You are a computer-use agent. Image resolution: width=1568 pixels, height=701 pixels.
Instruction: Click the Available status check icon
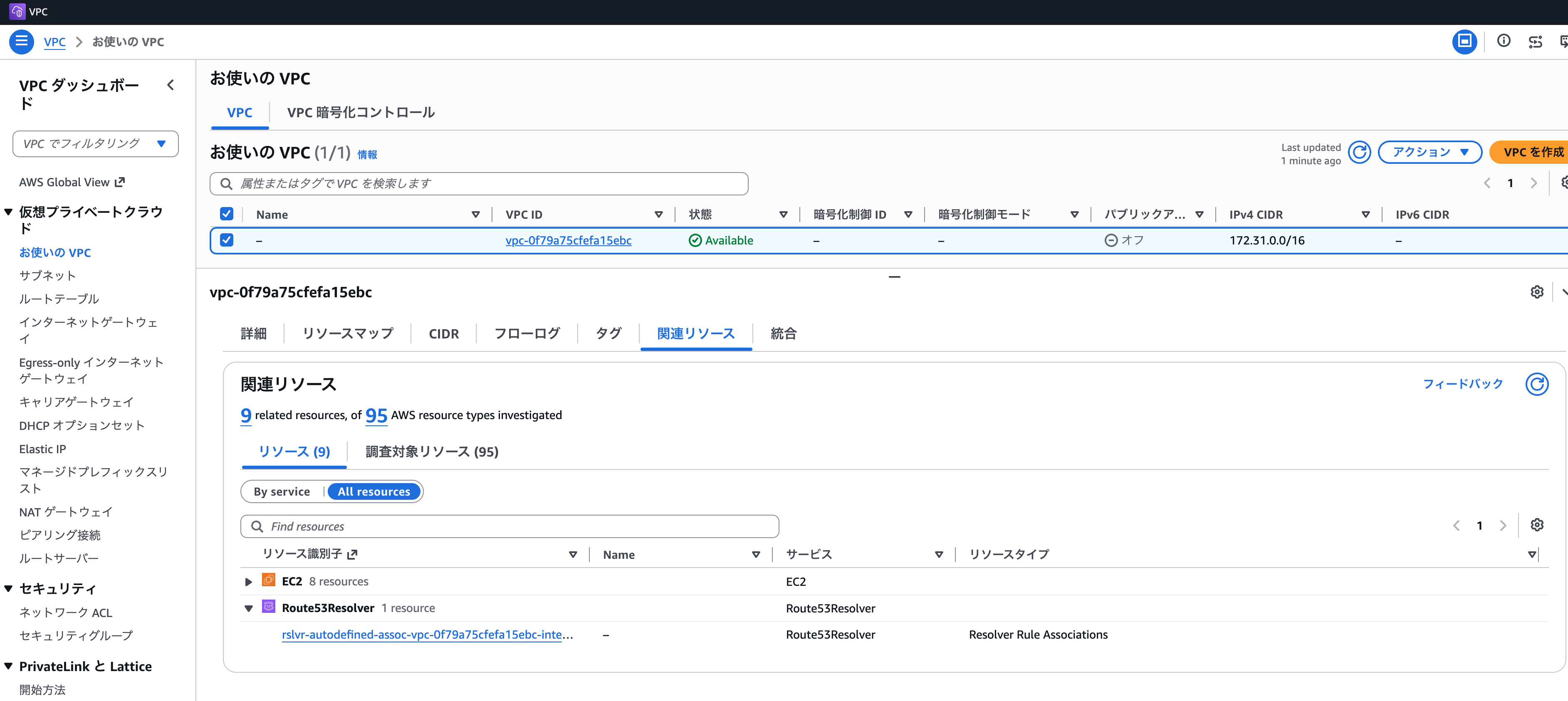click(695, 240)
